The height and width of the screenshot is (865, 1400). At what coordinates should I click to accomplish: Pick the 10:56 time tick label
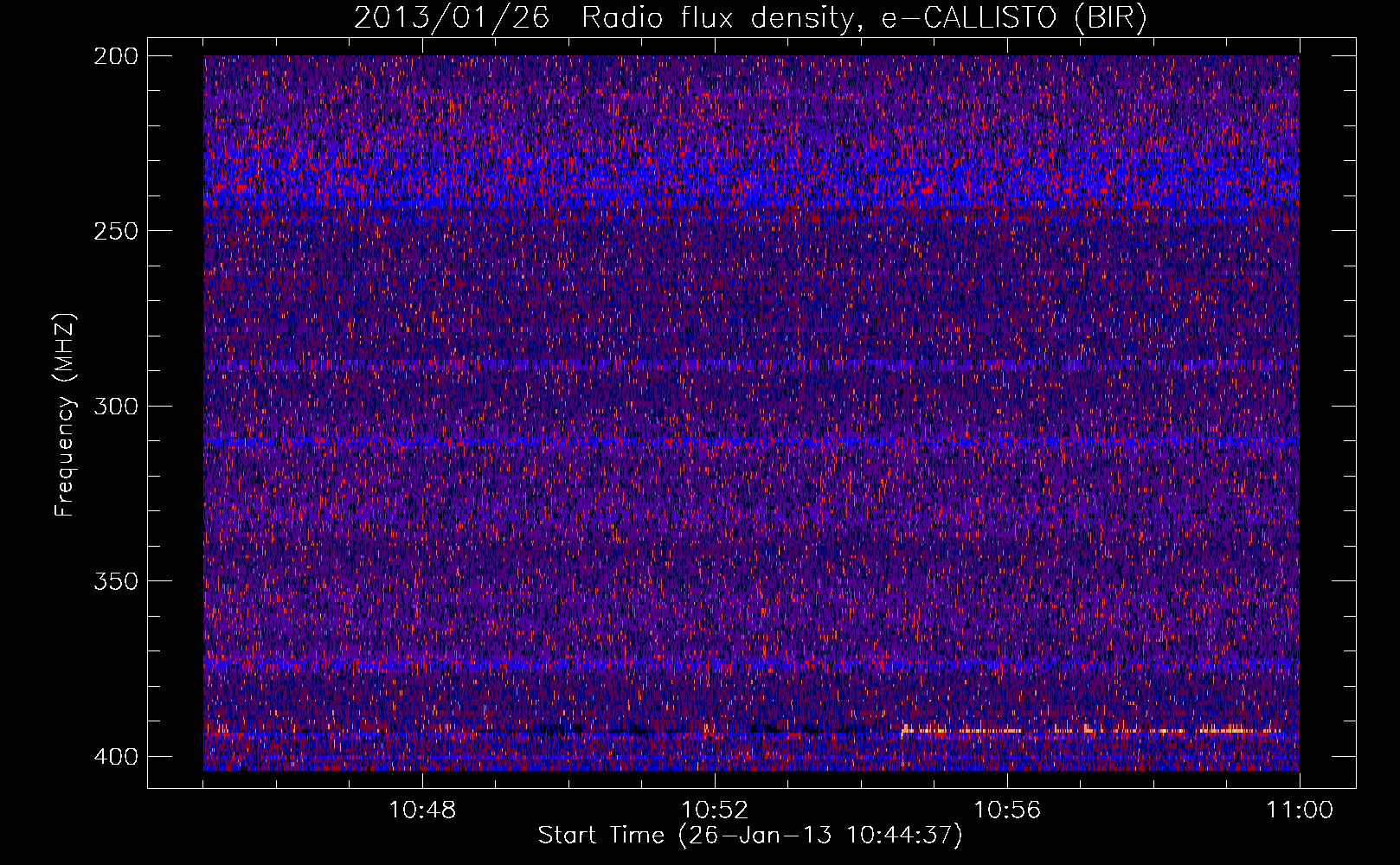1007,810
